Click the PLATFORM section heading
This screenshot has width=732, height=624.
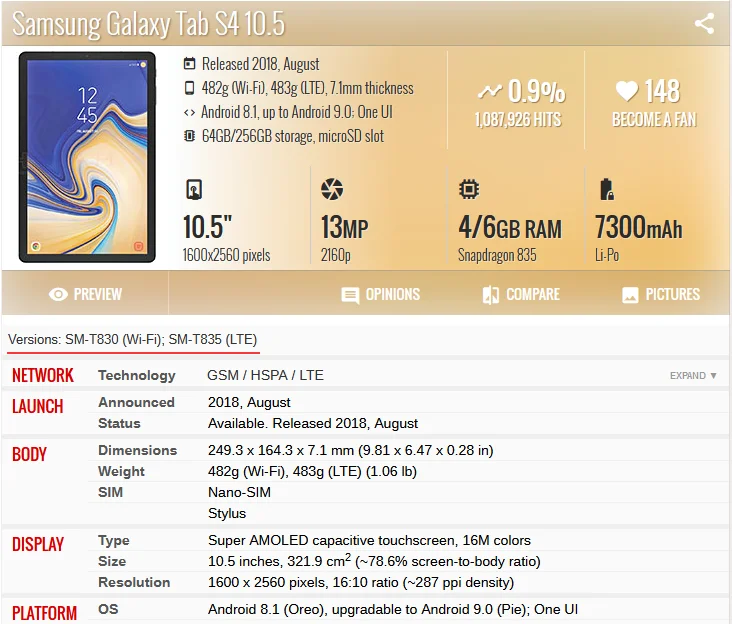44,613
